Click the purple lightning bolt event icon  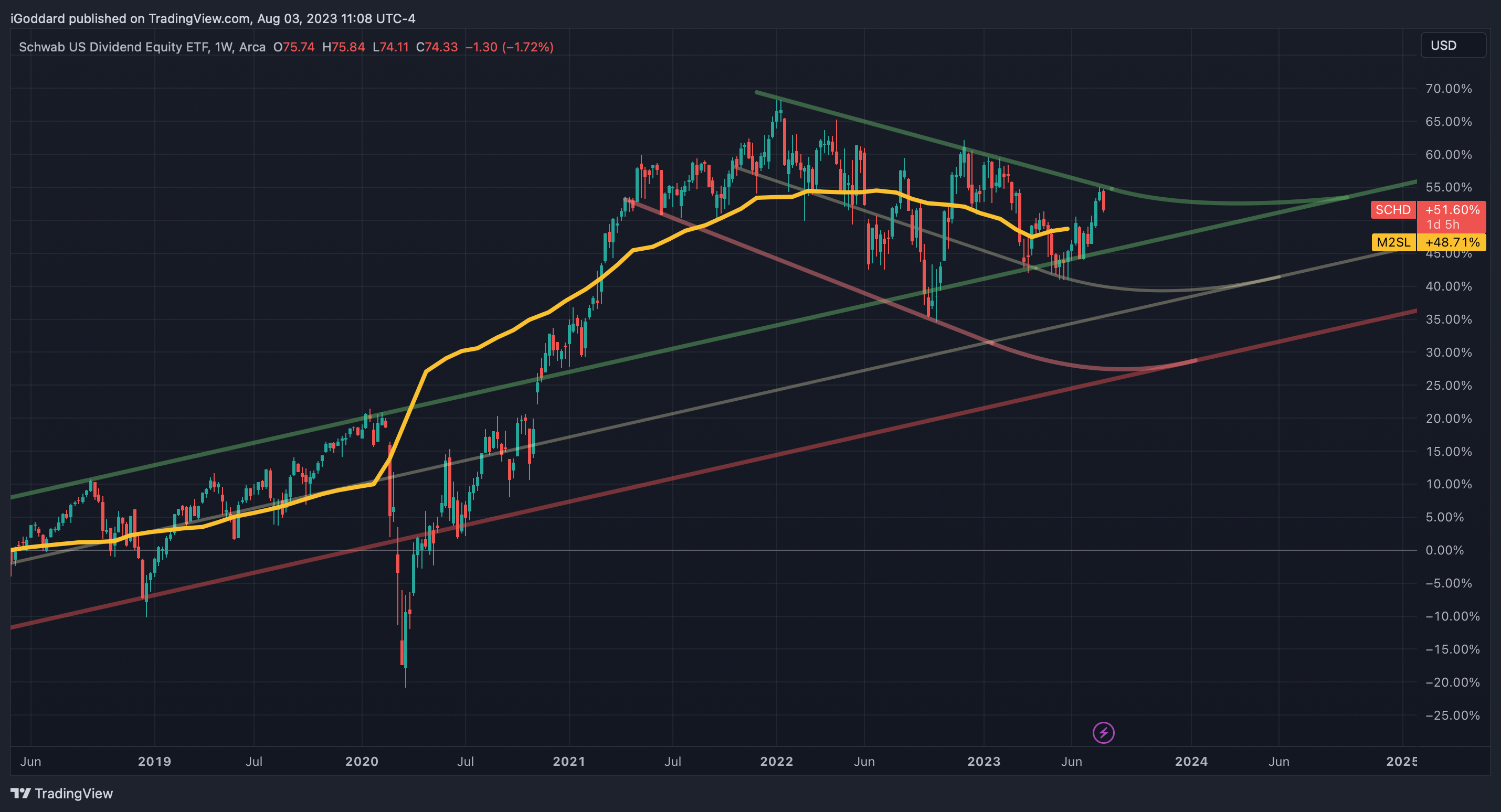[x=1103, y=732]
